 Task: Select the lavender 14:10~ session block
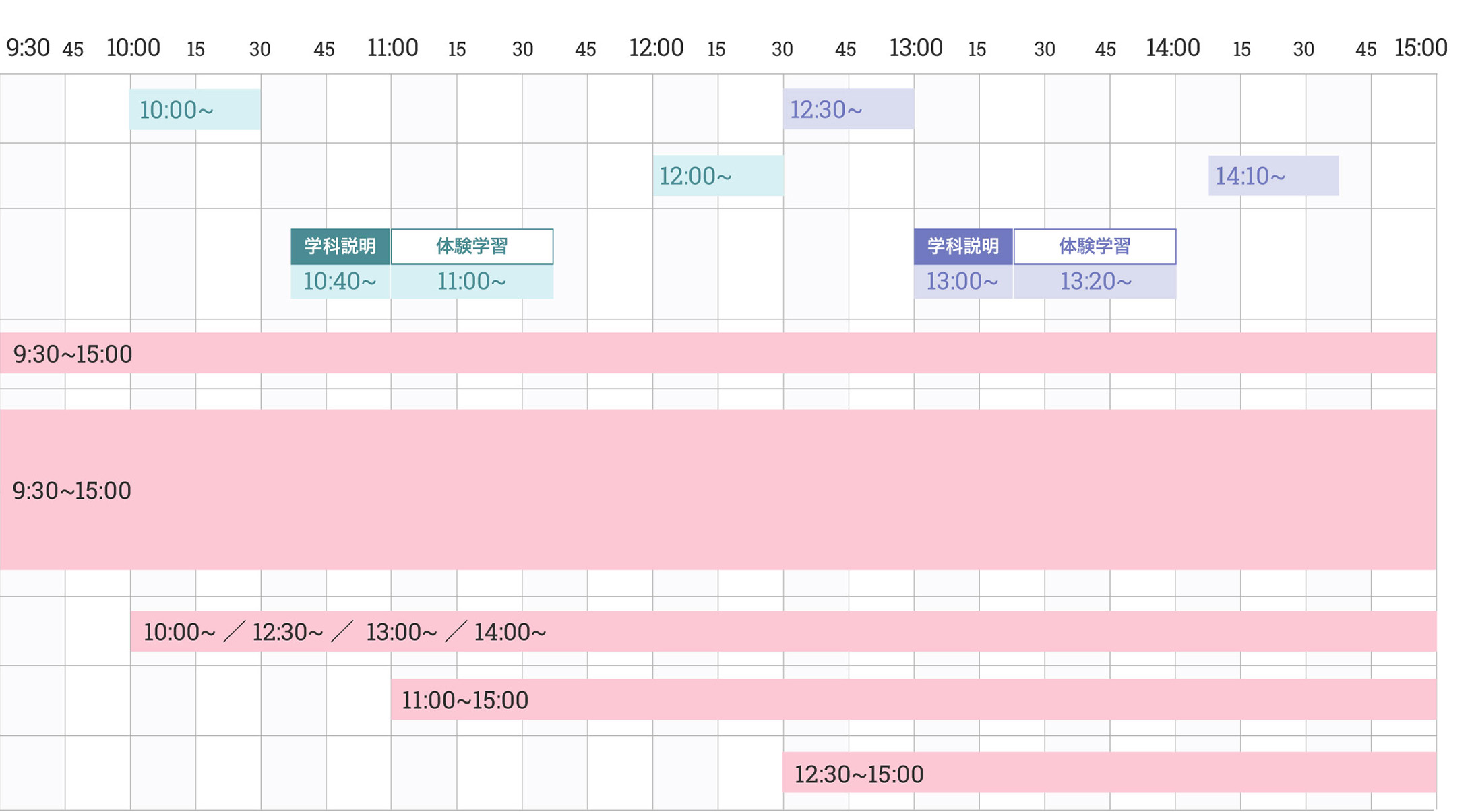pos(1273,176)
